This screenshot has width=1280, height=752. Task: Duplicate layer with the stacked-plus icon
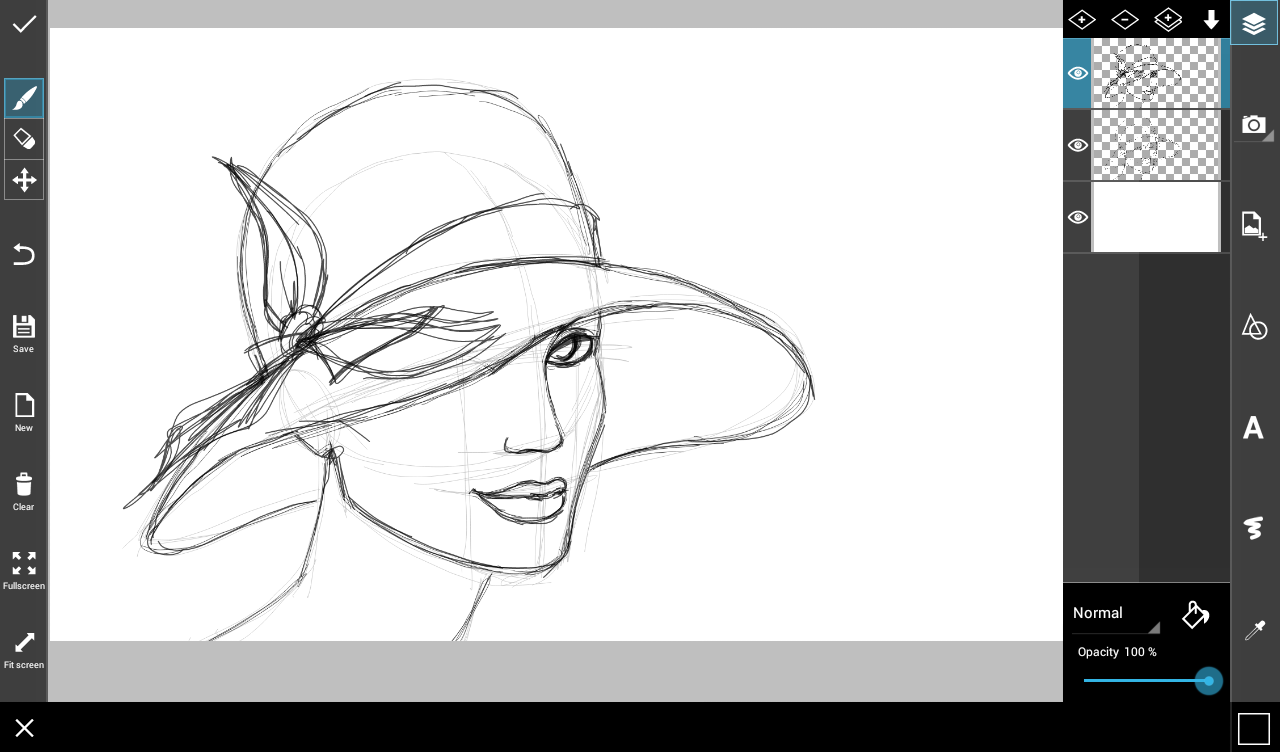[x=1168, y=19]
